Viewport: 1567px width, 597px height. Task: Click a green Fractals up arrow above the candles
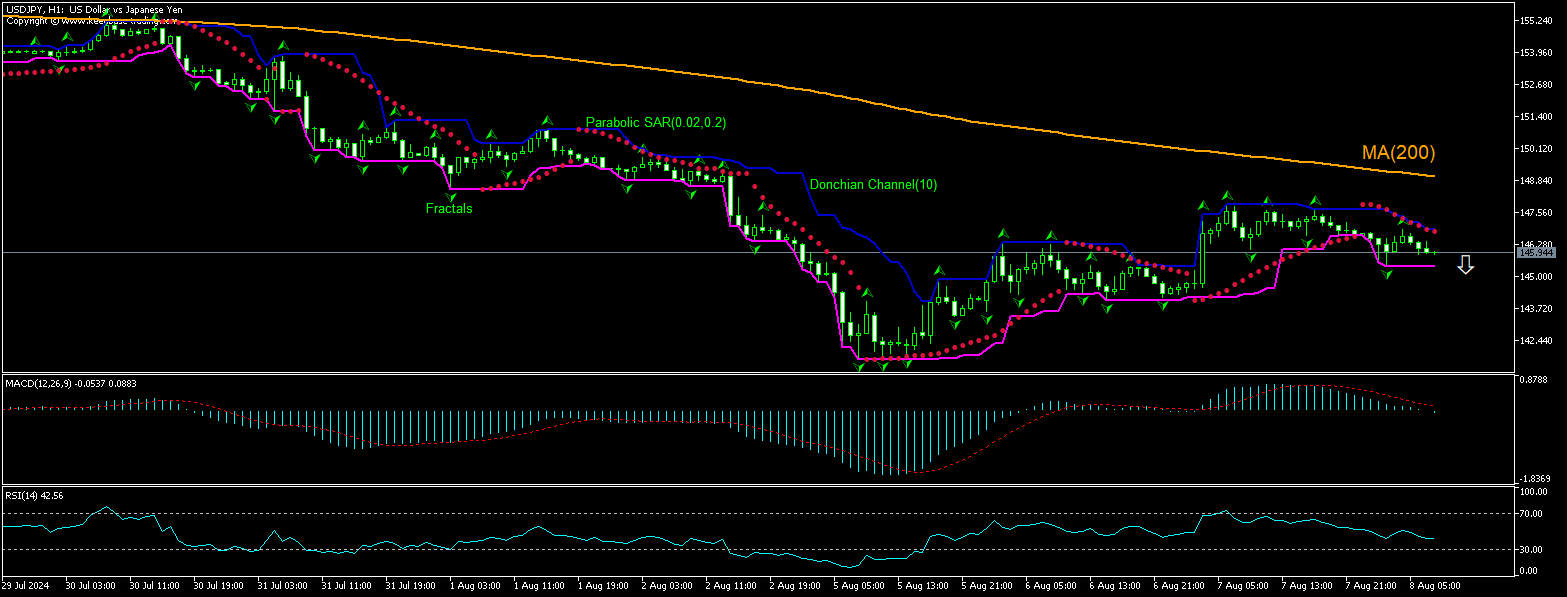[x=281, y=45]
